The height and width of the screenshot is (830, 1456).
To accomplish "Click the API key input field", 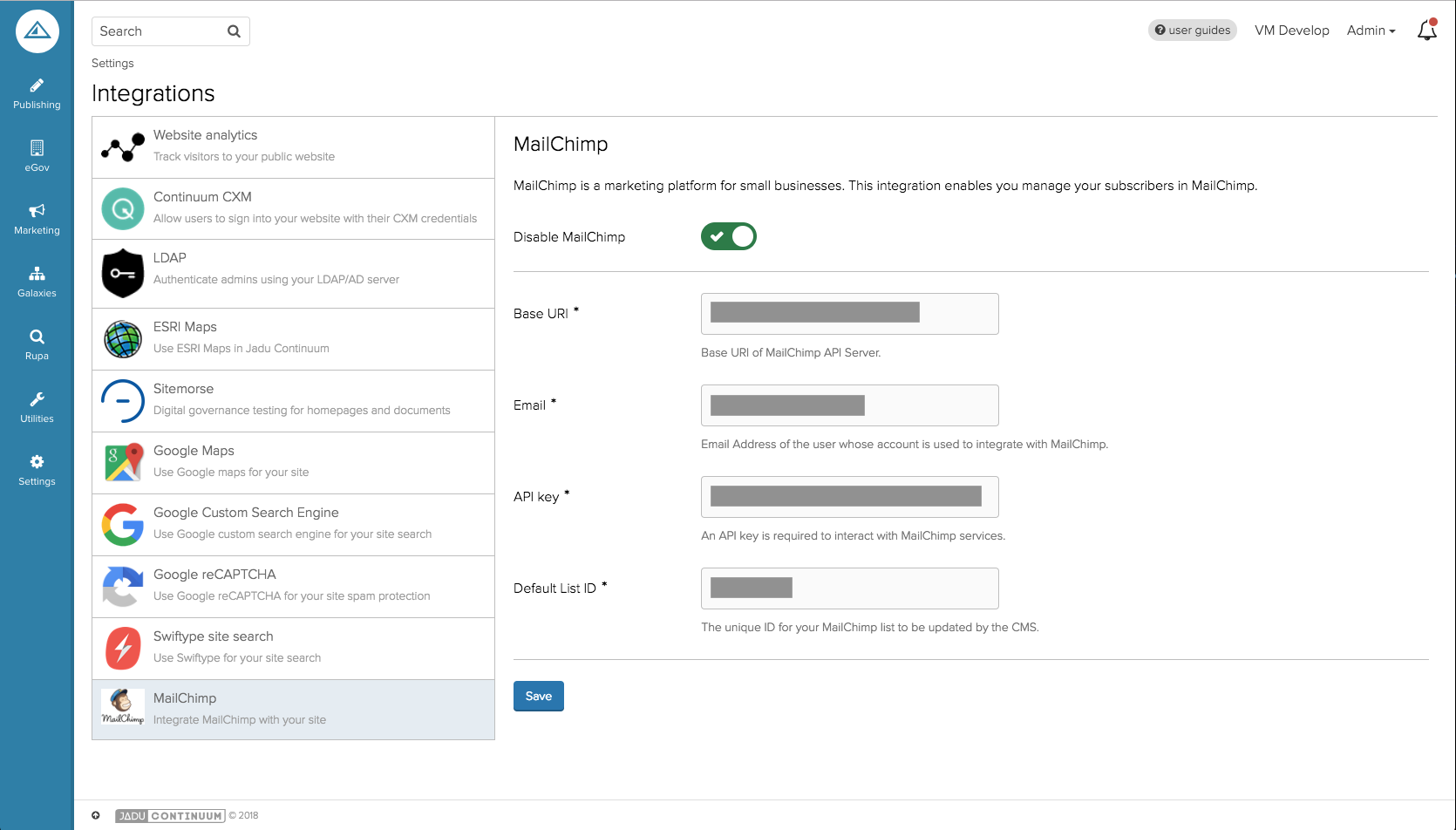I will (x=849, y=497).
